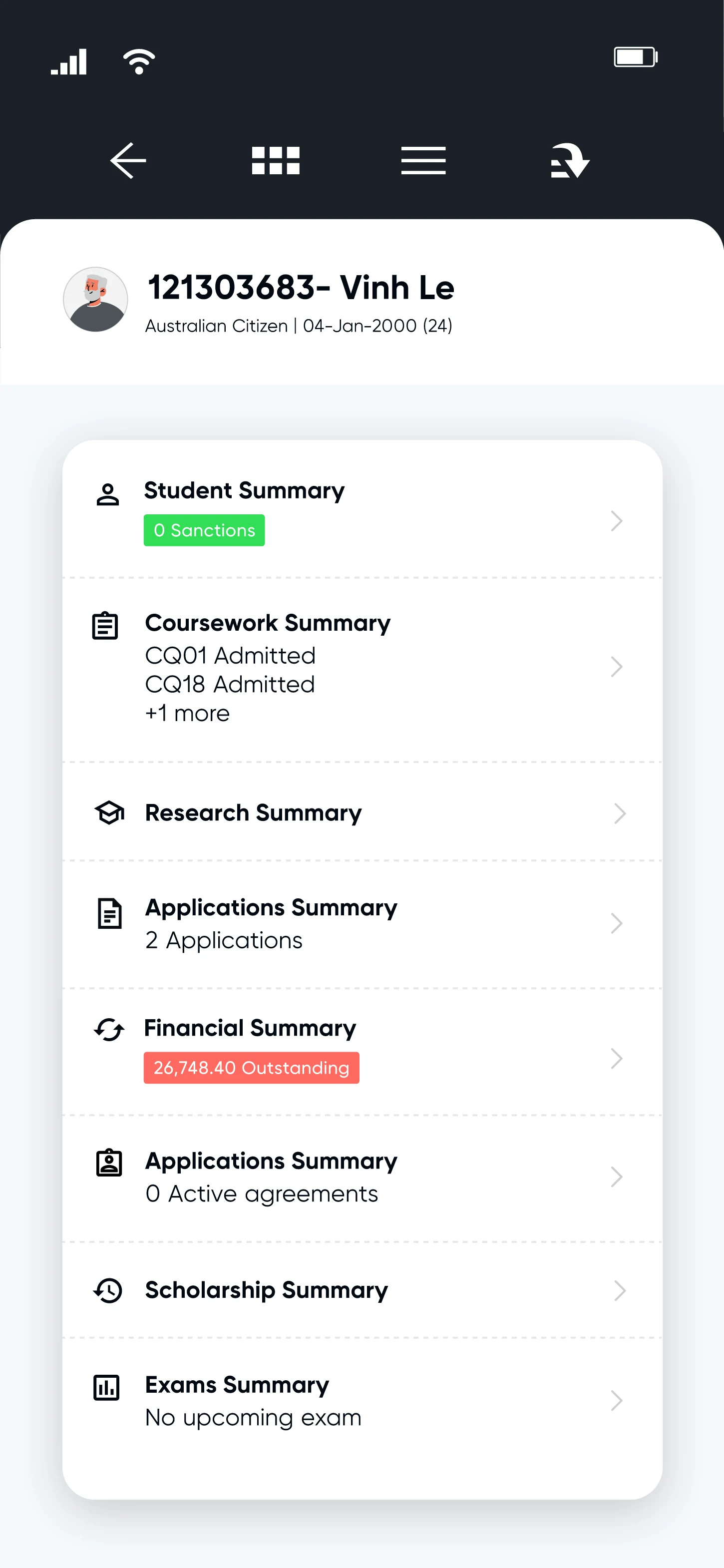Click the Research Summary graduation cap icon
The image size is (724, 1568).
click(109, 812)
